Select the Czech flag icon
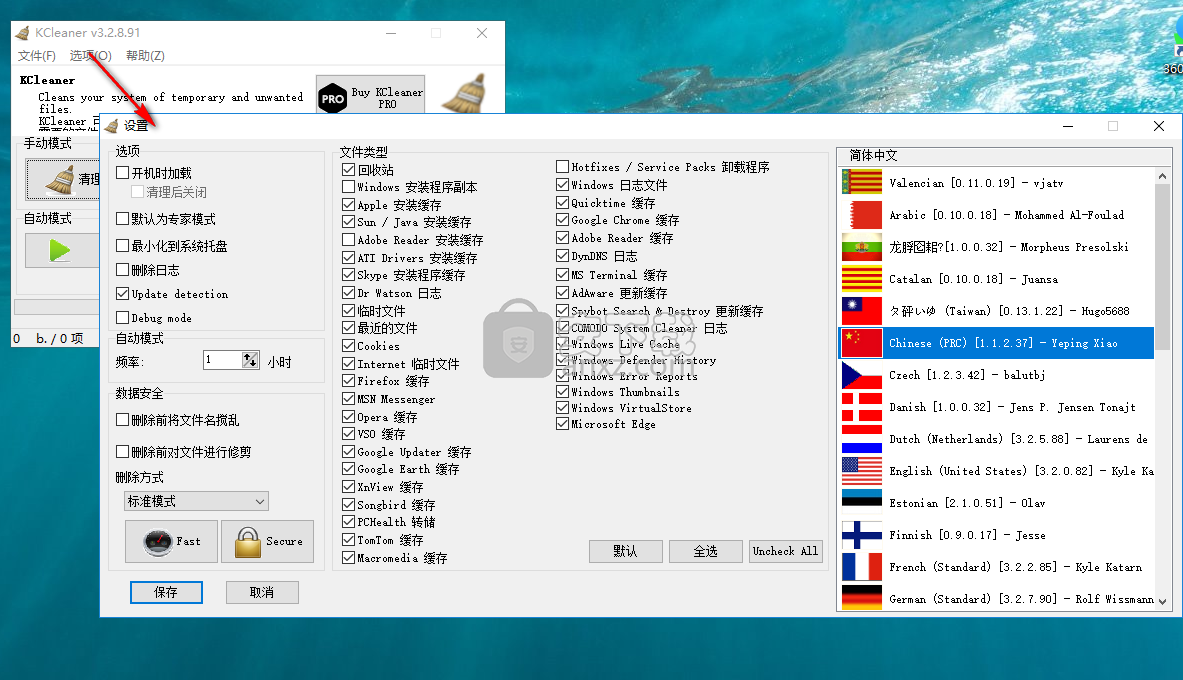The width and height of the screenshot is (1183, 680). point(862,375)
